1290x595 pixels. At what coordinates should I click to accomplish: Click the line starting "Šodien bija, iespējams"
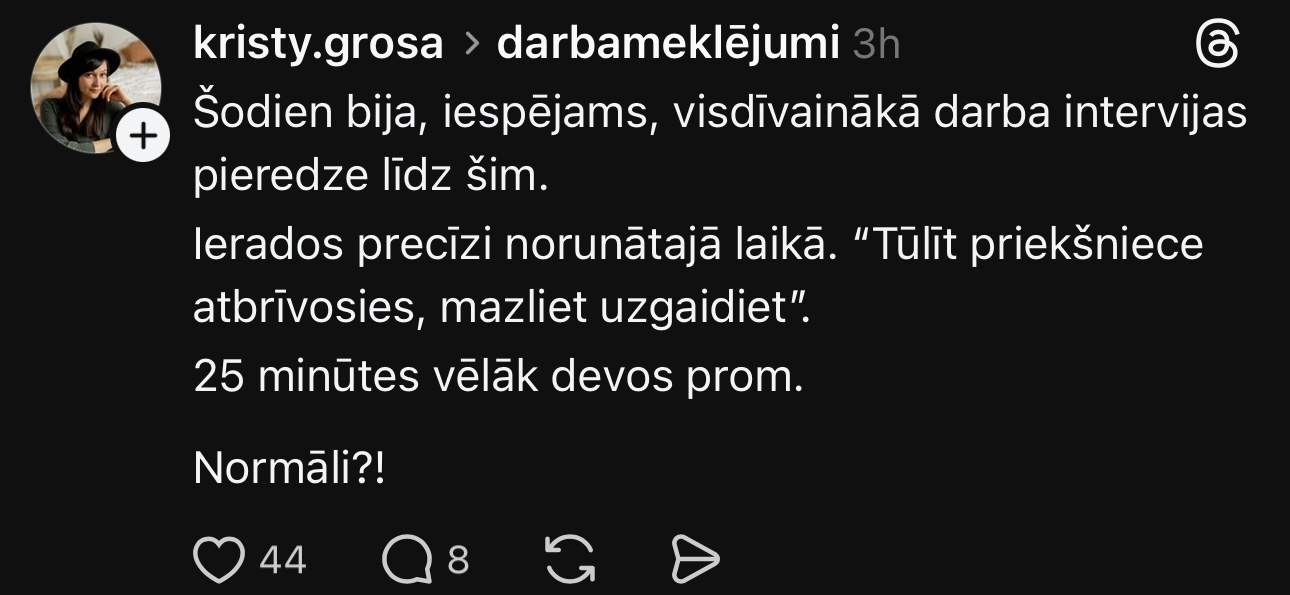(719, 113)
